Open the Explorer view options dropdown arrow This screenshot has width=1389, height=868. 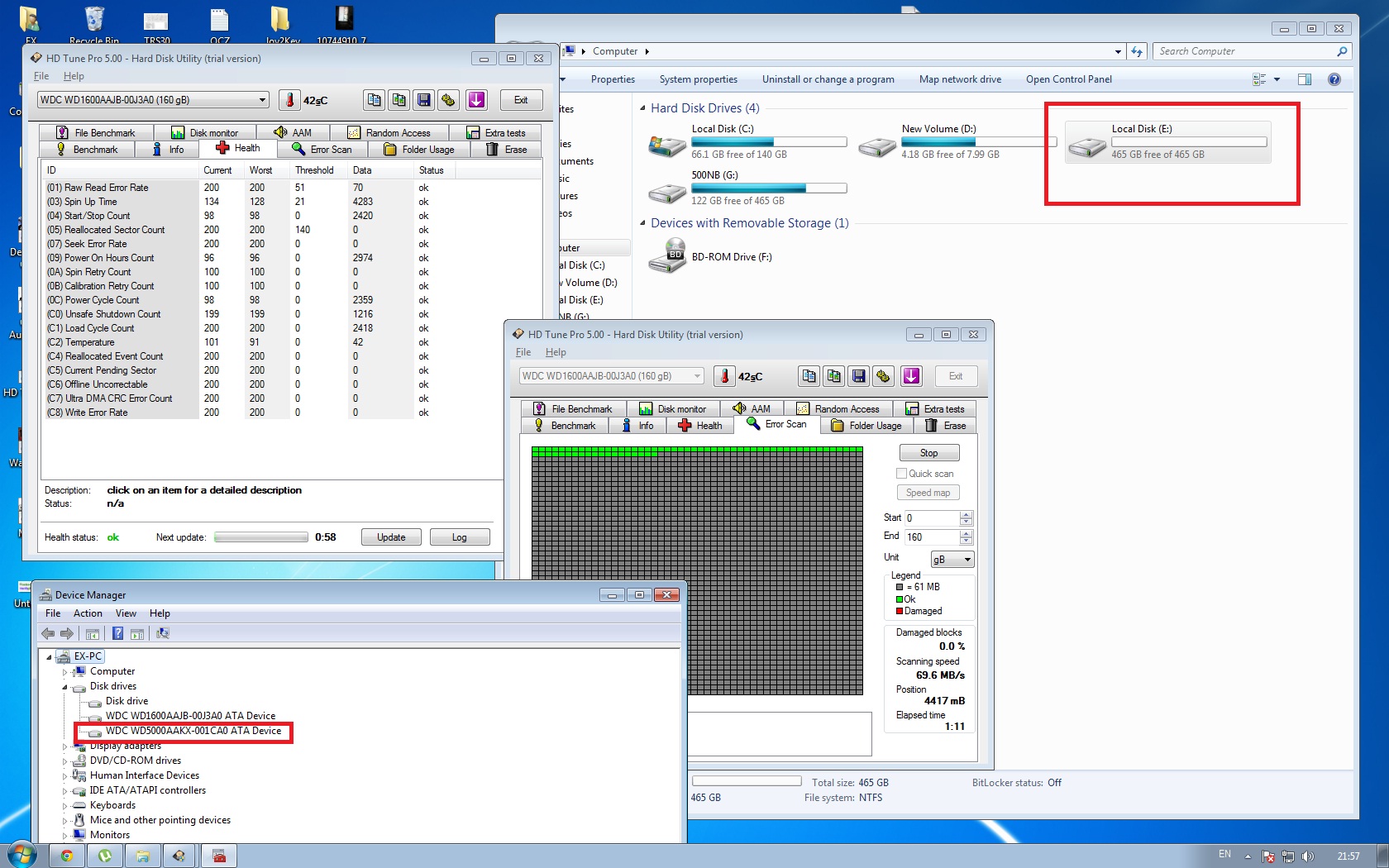(x=1277, y=79)
